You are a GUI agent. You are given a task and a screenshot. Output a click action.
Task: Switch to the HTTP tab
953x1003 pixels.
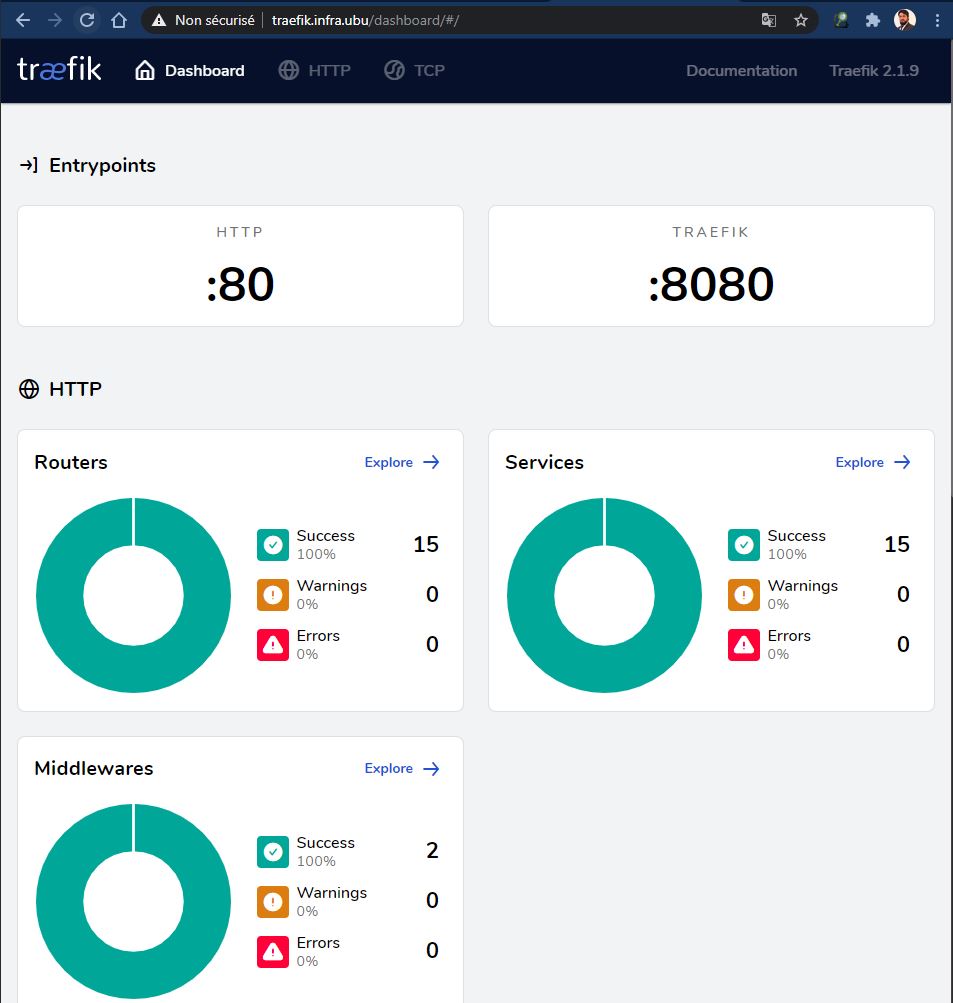tap(315, 71)
